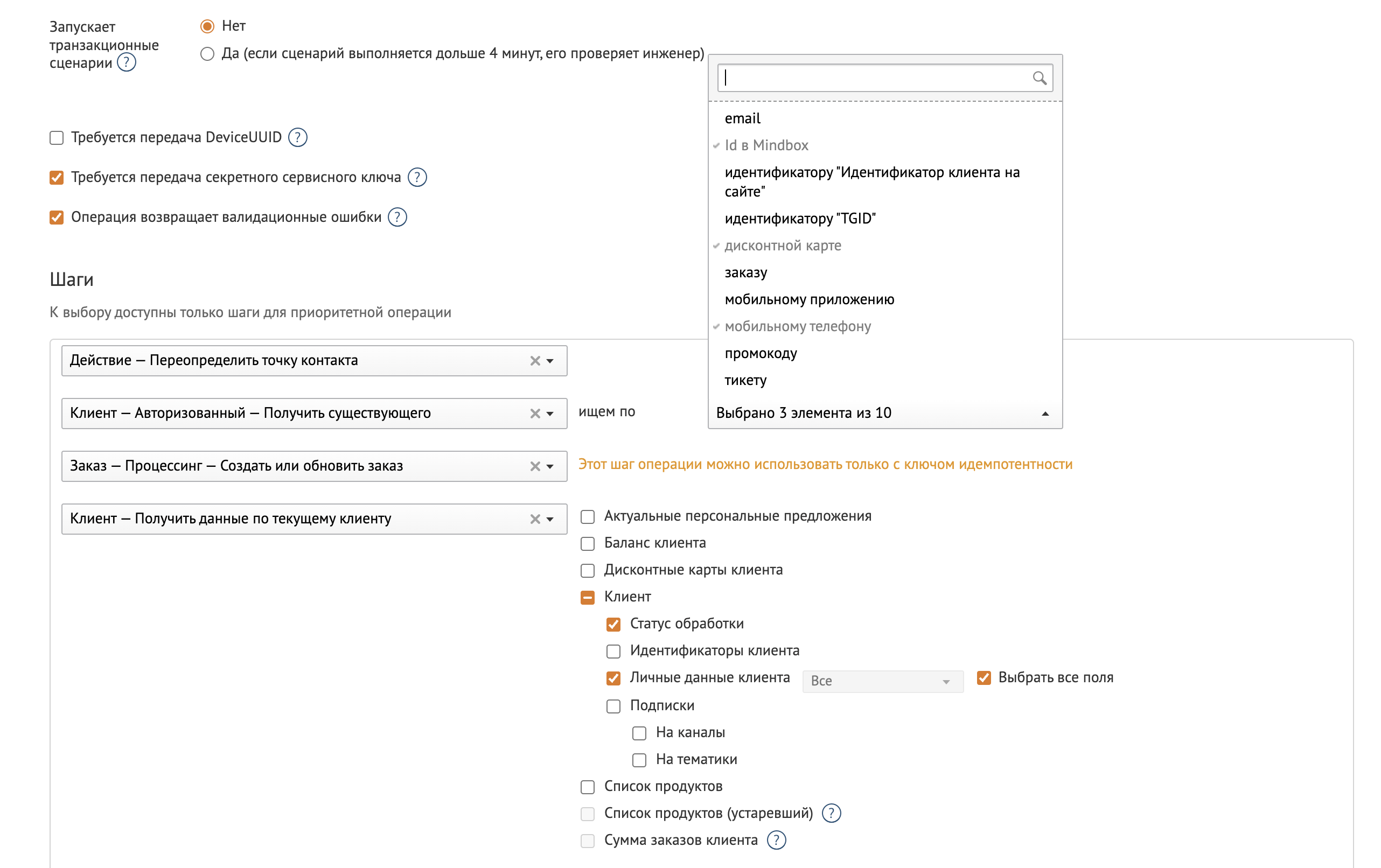This screenshot has width=1381, height=868.
Task: Click search magnifier icon in dropdown filter
Action: click(1039, 78)
